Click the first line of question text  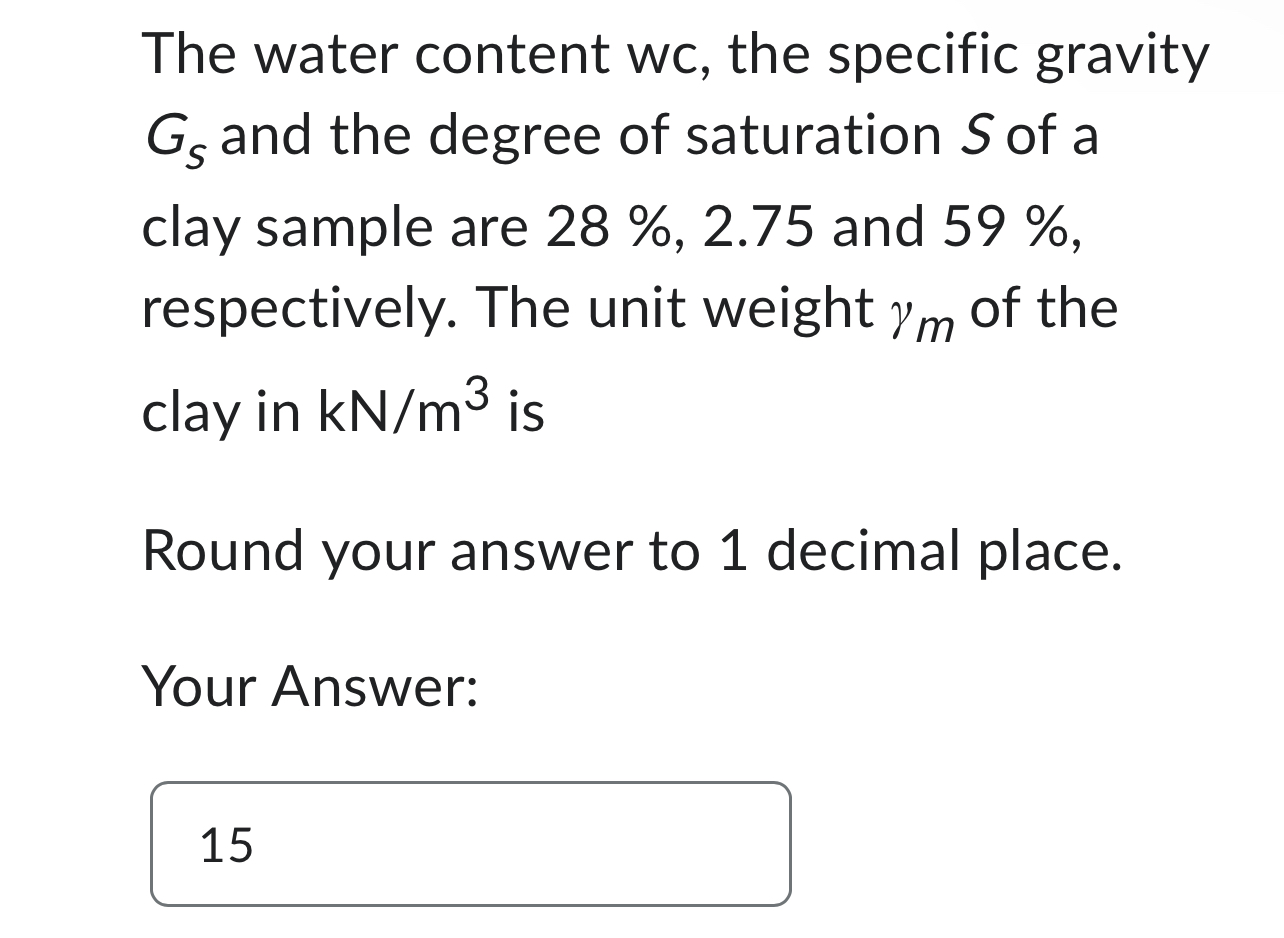coord(670,52)
